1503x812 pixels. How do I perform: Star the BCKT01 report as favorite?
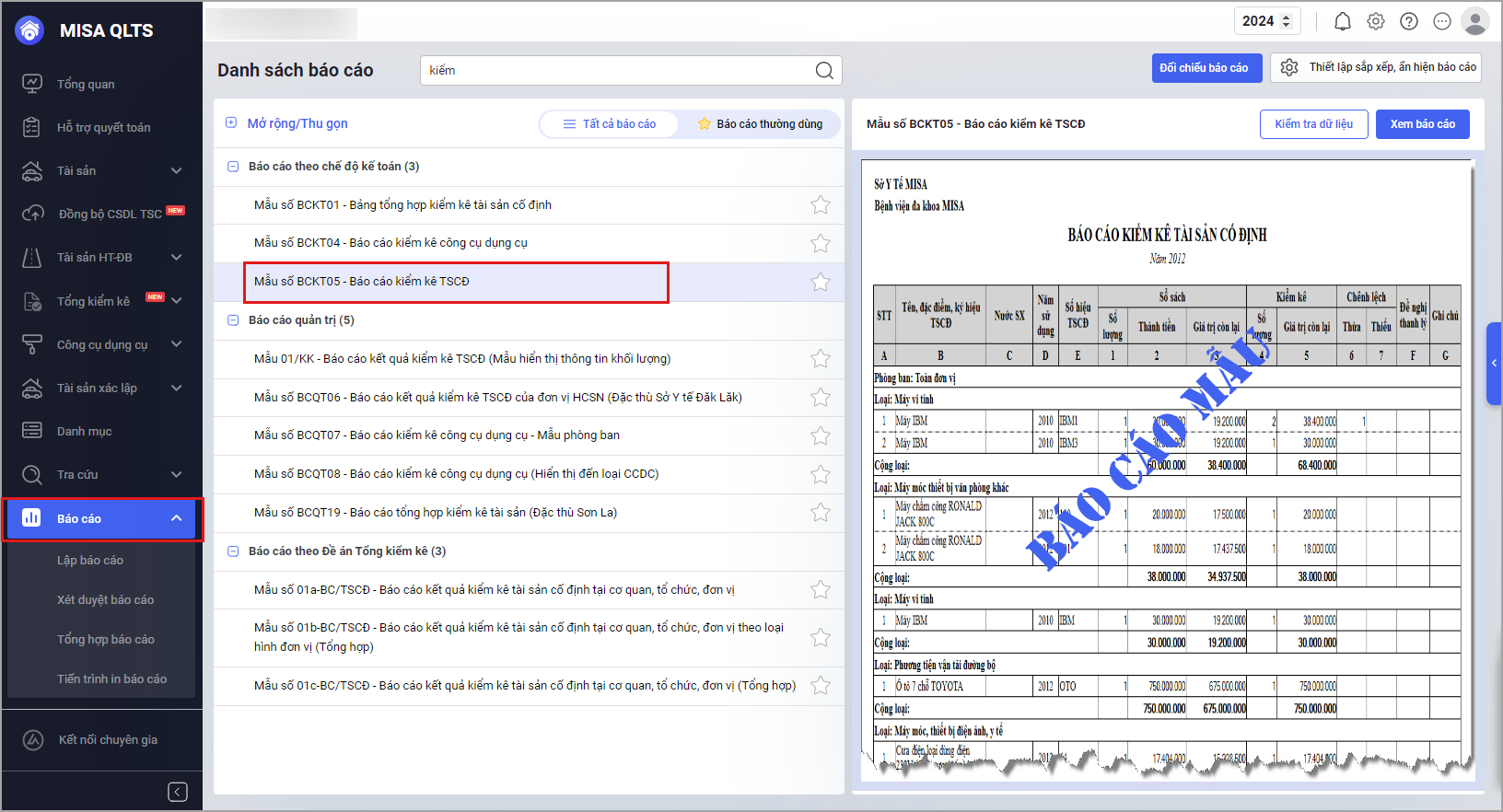[820, 204]
